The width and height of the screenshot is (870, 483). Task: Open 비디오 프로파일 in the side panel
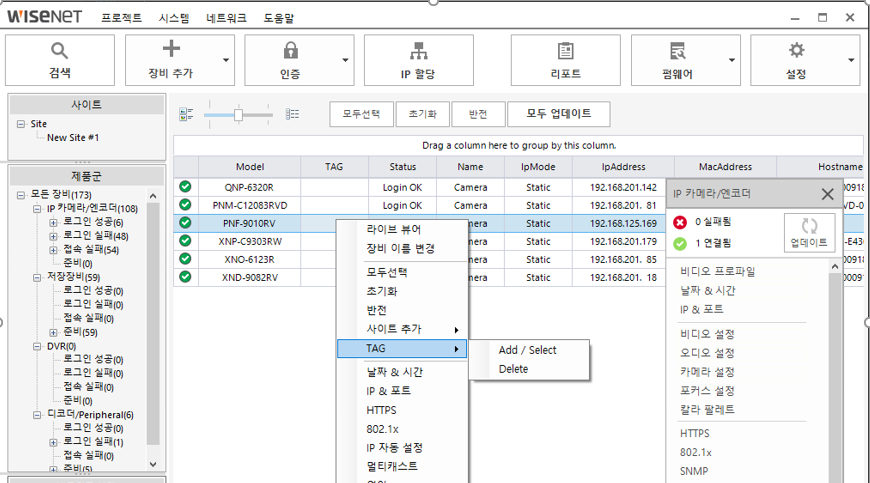tap(717, 271)
